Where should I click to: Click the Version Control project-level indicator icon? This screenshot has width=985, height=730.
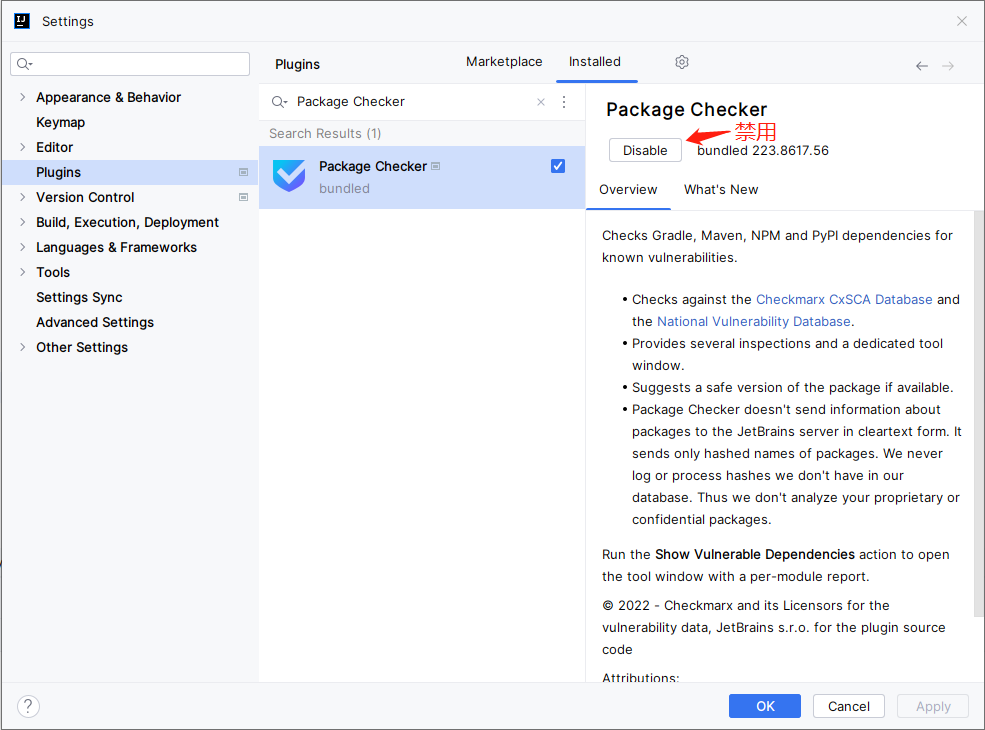[243, 197]
